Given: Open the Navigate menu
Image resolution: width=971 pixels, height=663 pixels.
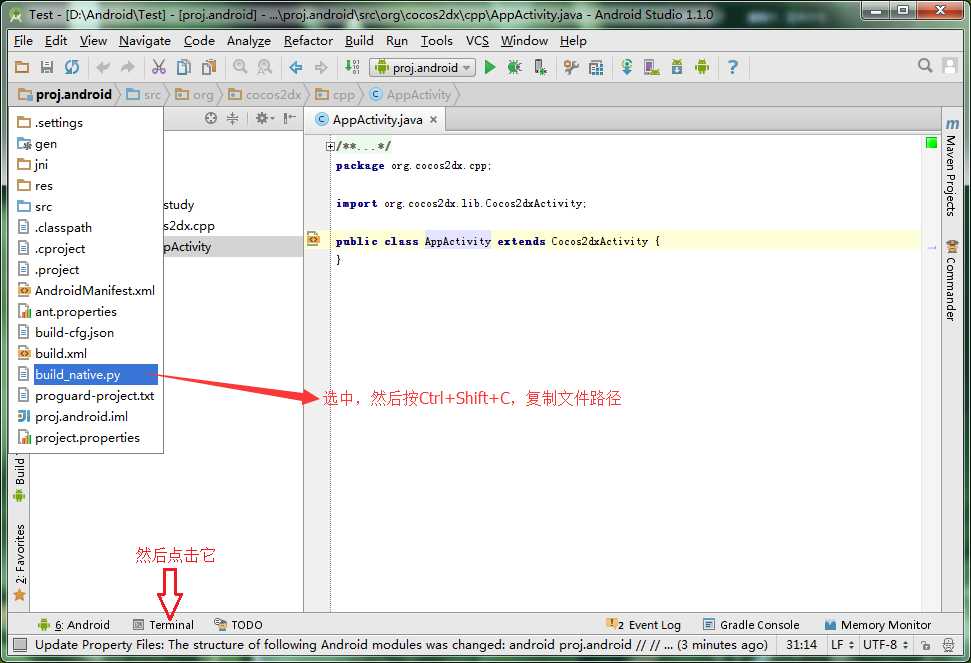Looking at the screenshot, I should coord(145,41).
